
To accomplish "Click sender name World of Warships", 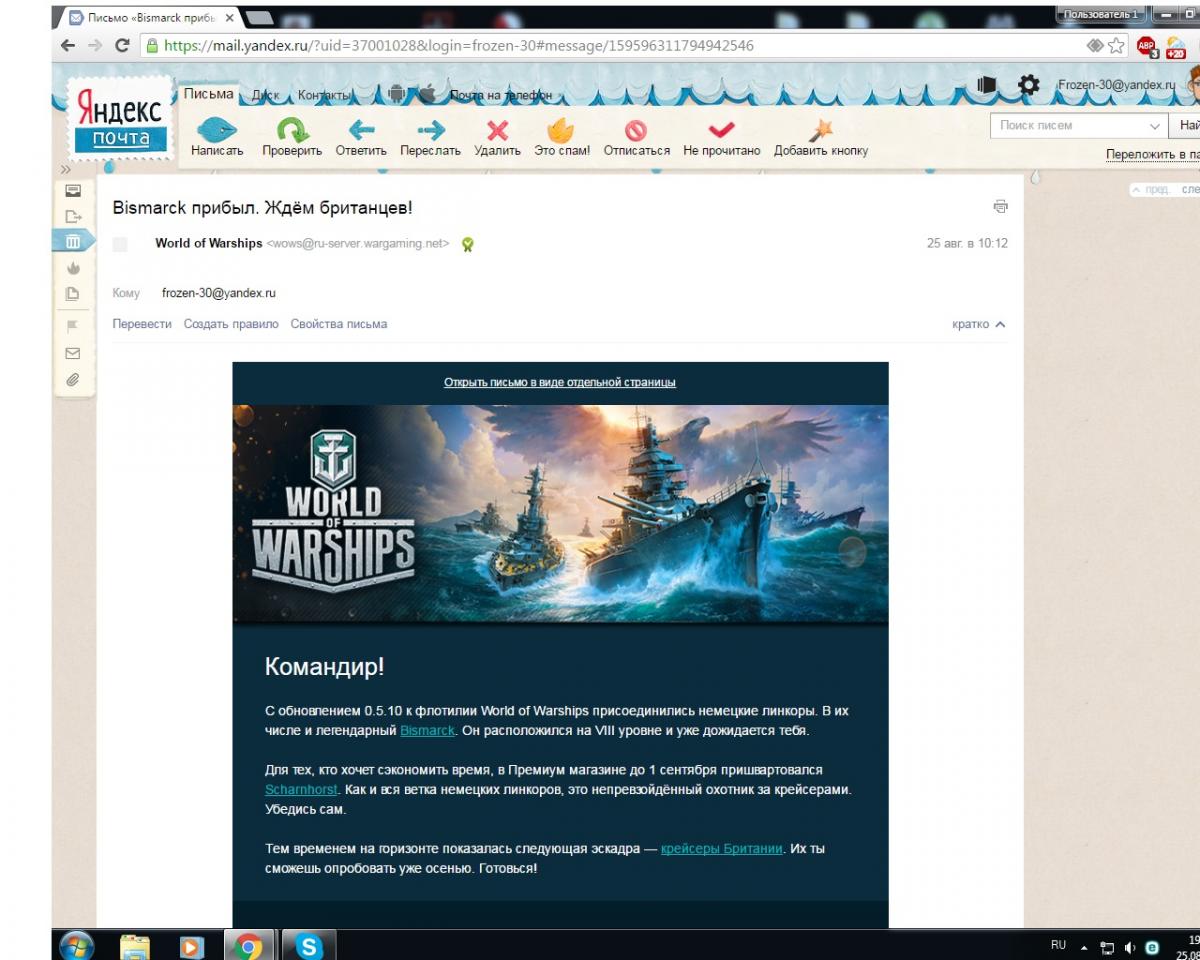I will click(x=209, y=243).
